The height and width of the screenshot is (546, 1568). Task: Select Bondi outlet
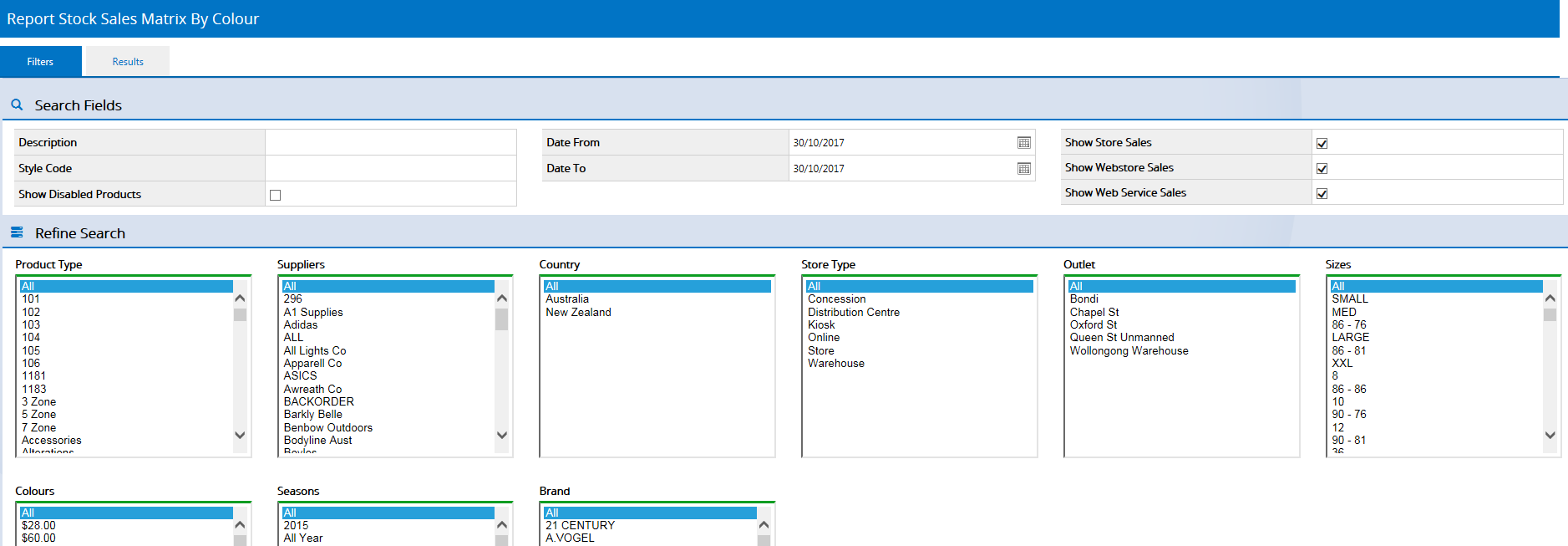tap(1182, 299)
